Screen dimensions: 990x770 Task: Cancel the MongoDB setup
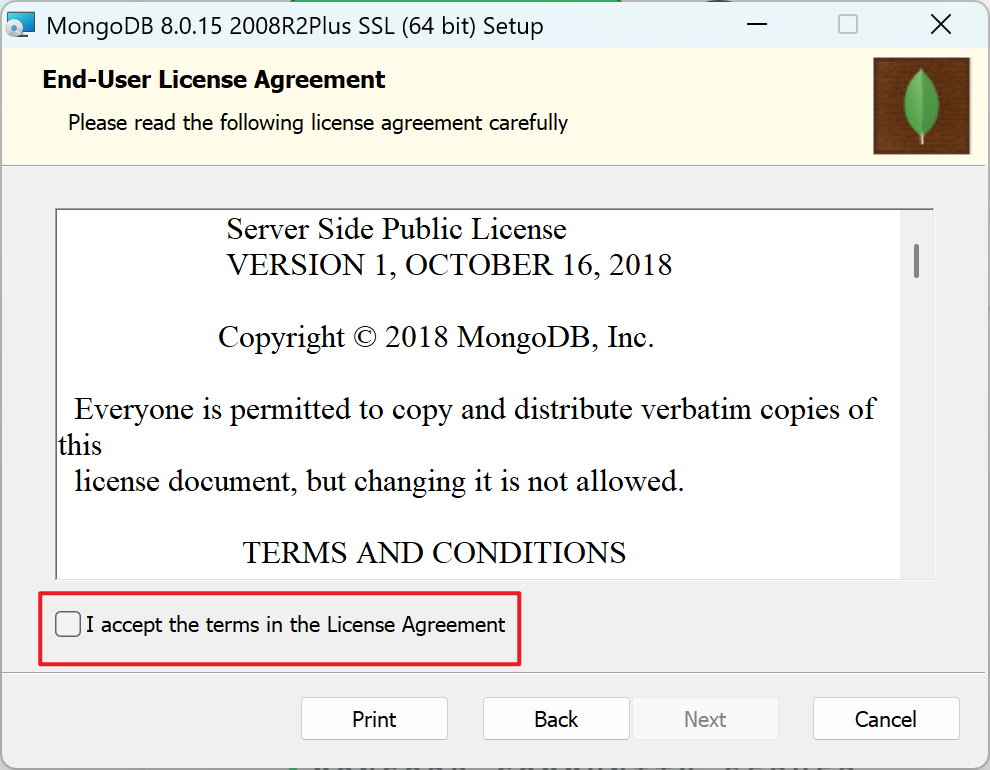886,719
